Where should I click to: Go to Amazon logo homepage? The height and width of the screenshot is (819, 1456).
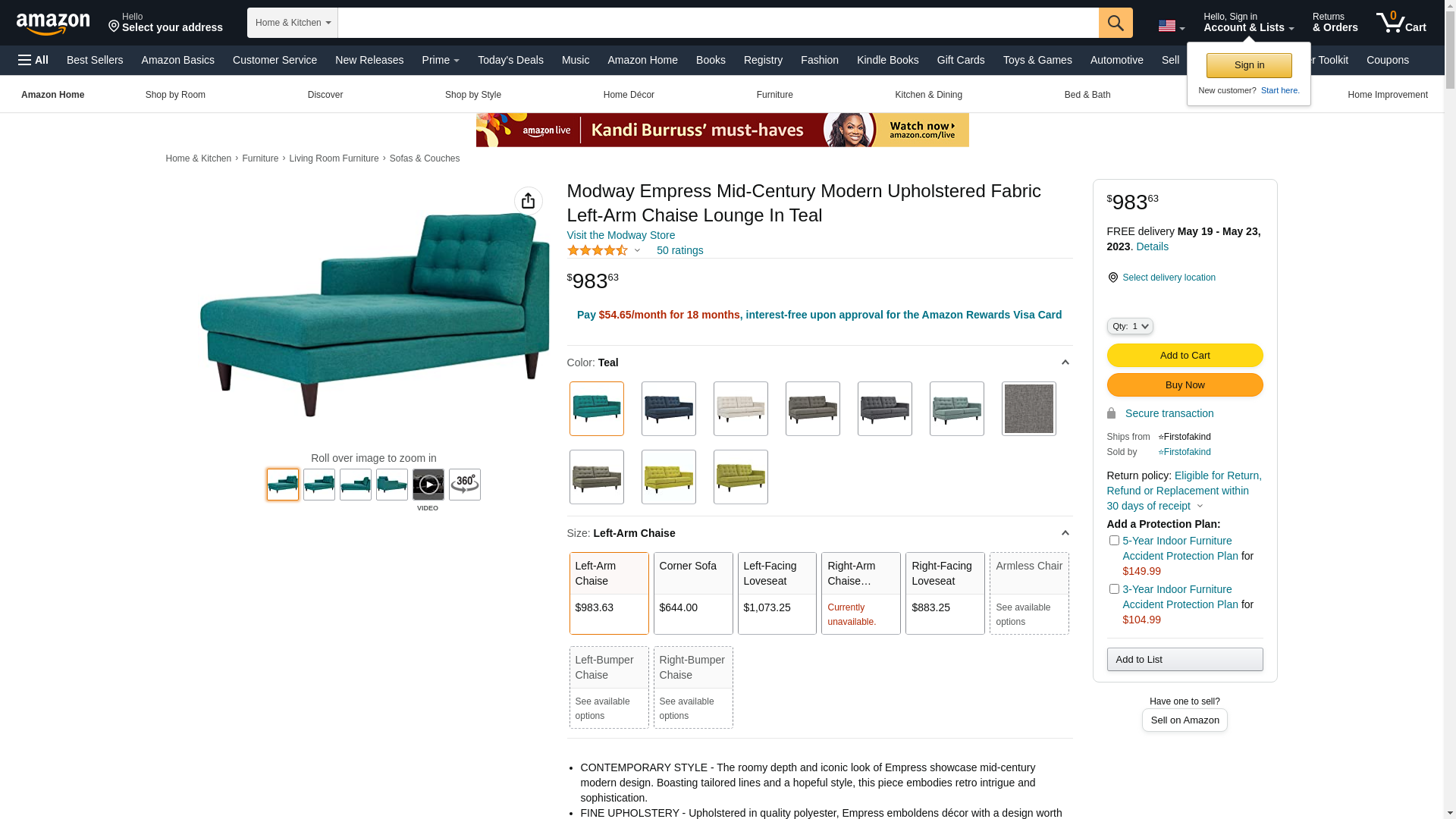tap(53, 24)
